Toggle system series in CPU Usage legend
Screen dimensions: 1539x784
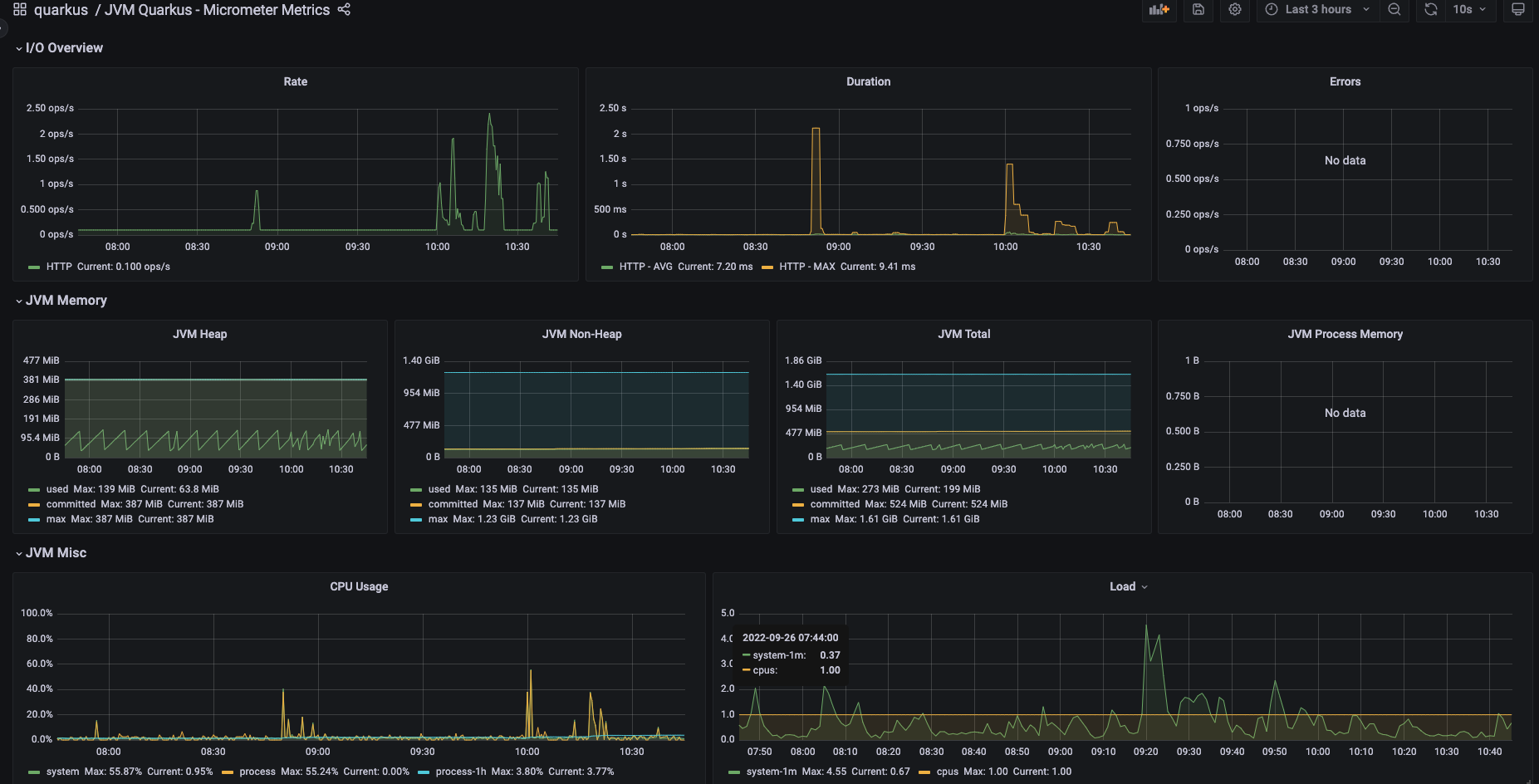63,772
